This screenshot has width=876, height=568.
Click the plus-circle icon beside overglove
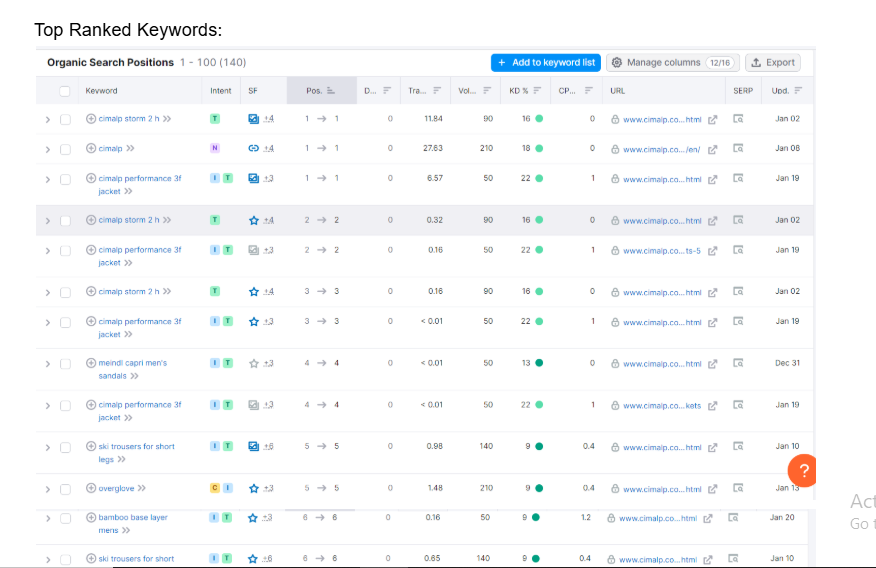tap(91, 488)
